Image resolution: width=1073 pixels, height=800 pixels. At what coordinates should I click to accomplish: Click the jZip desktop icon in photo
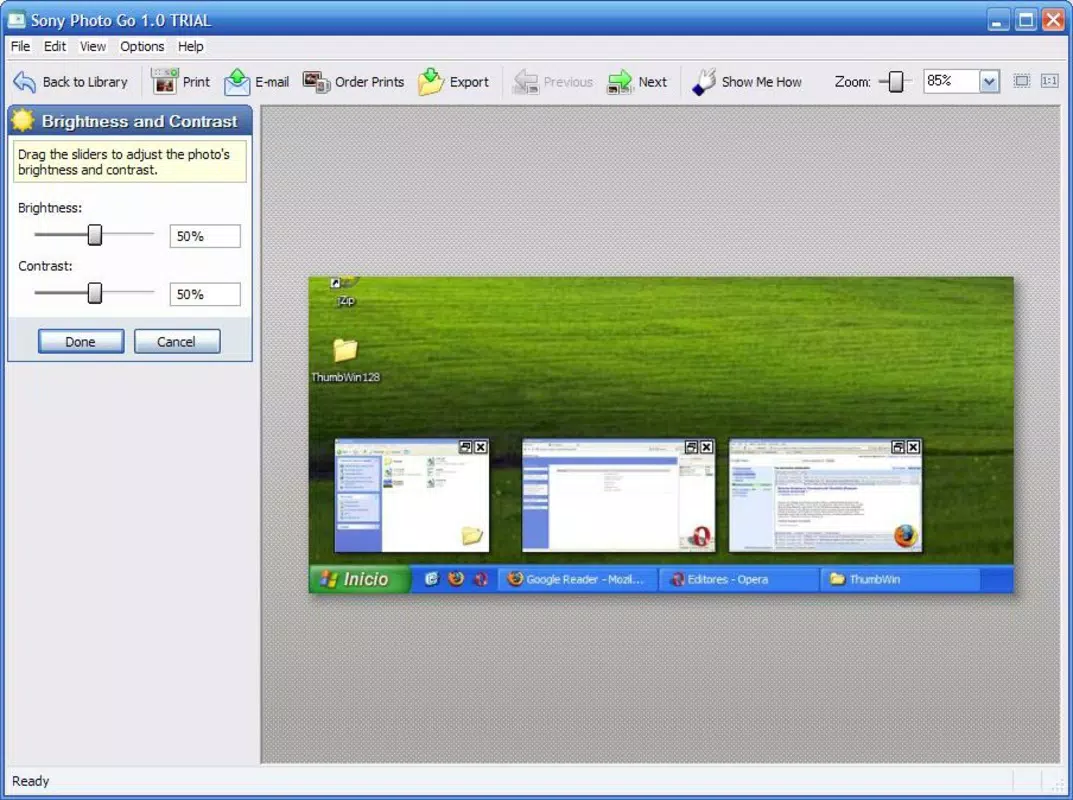click(x=346, y=291)
